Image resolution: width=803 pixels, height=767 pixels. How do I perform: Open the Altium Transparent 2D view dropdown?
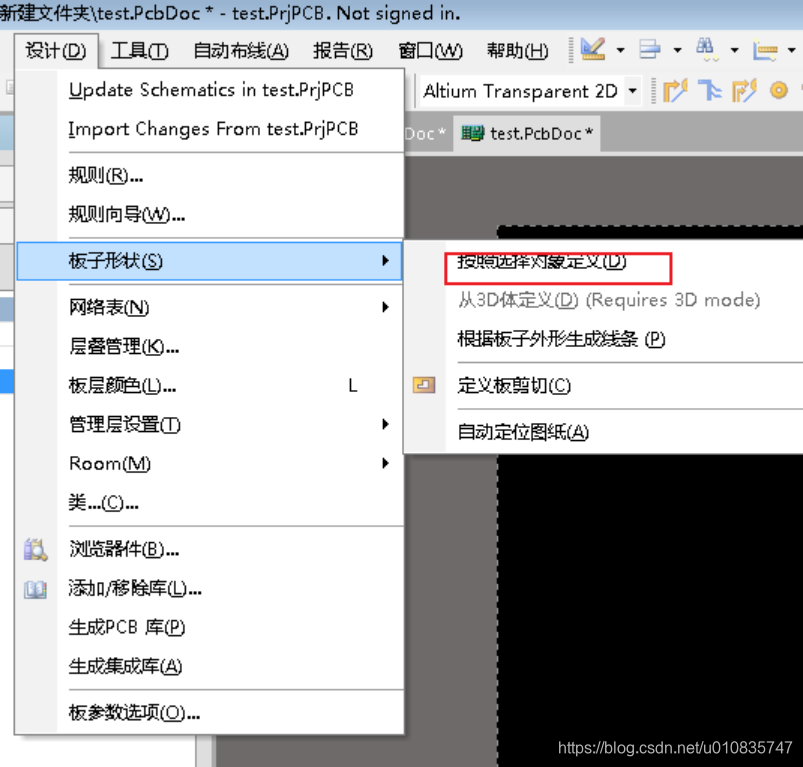[632, 91]
